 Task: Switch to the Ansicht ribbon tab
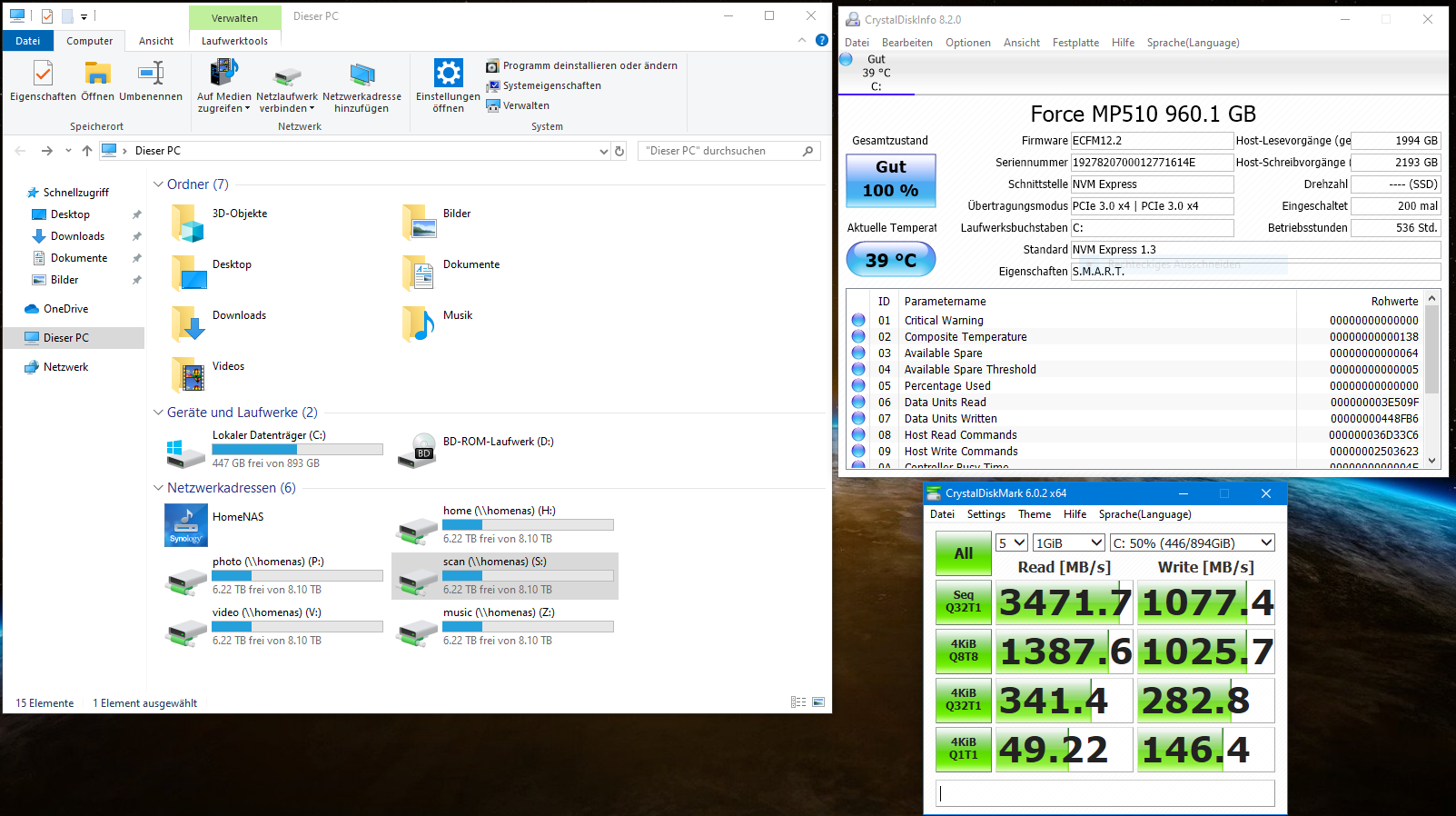(156, 40)
